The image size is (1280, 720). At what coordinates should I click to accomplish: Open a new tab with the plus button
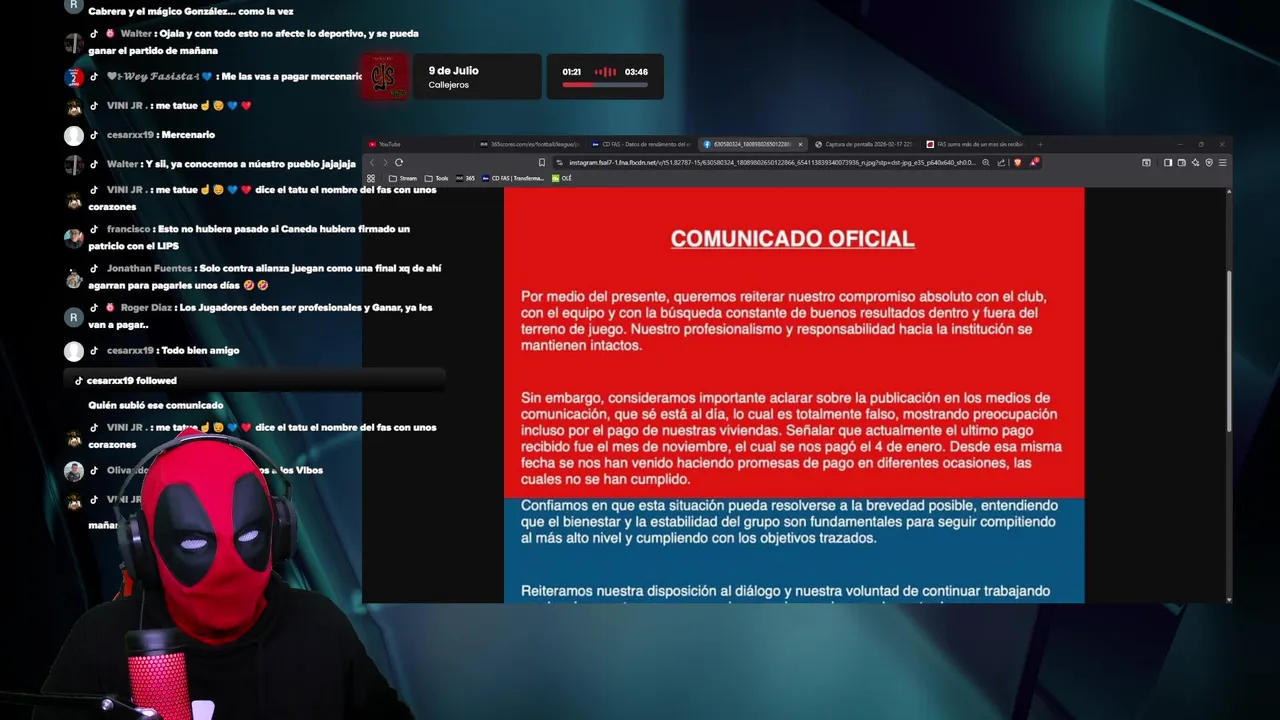(x=1040, y=144)
